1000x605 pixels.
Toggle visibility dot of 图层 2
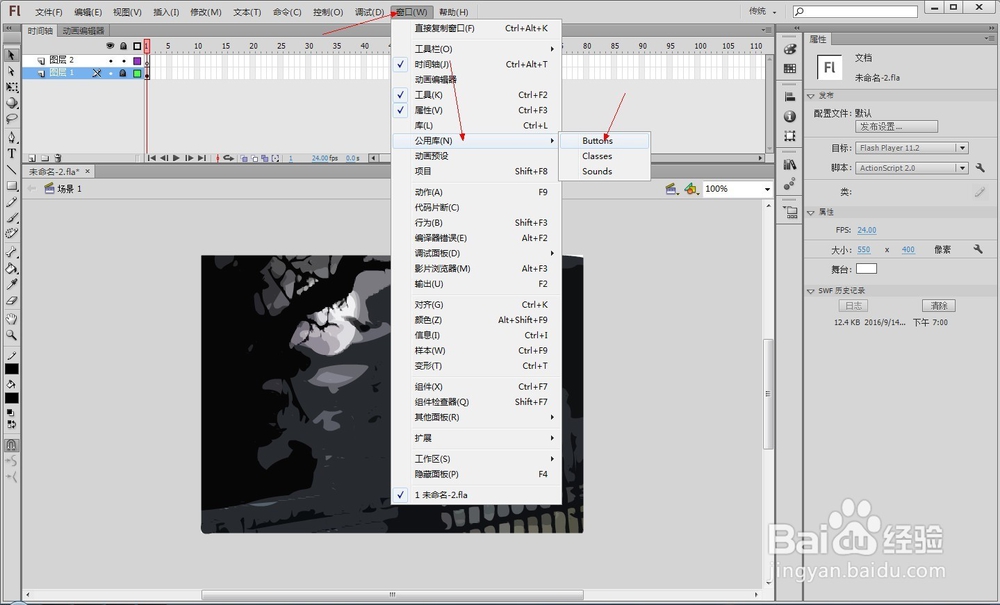[x=110, y=61]
